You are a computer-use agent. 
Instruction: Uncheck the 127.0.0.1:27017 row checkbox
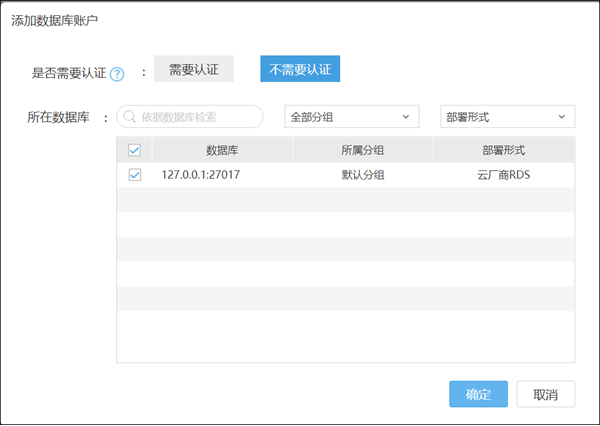135,175
